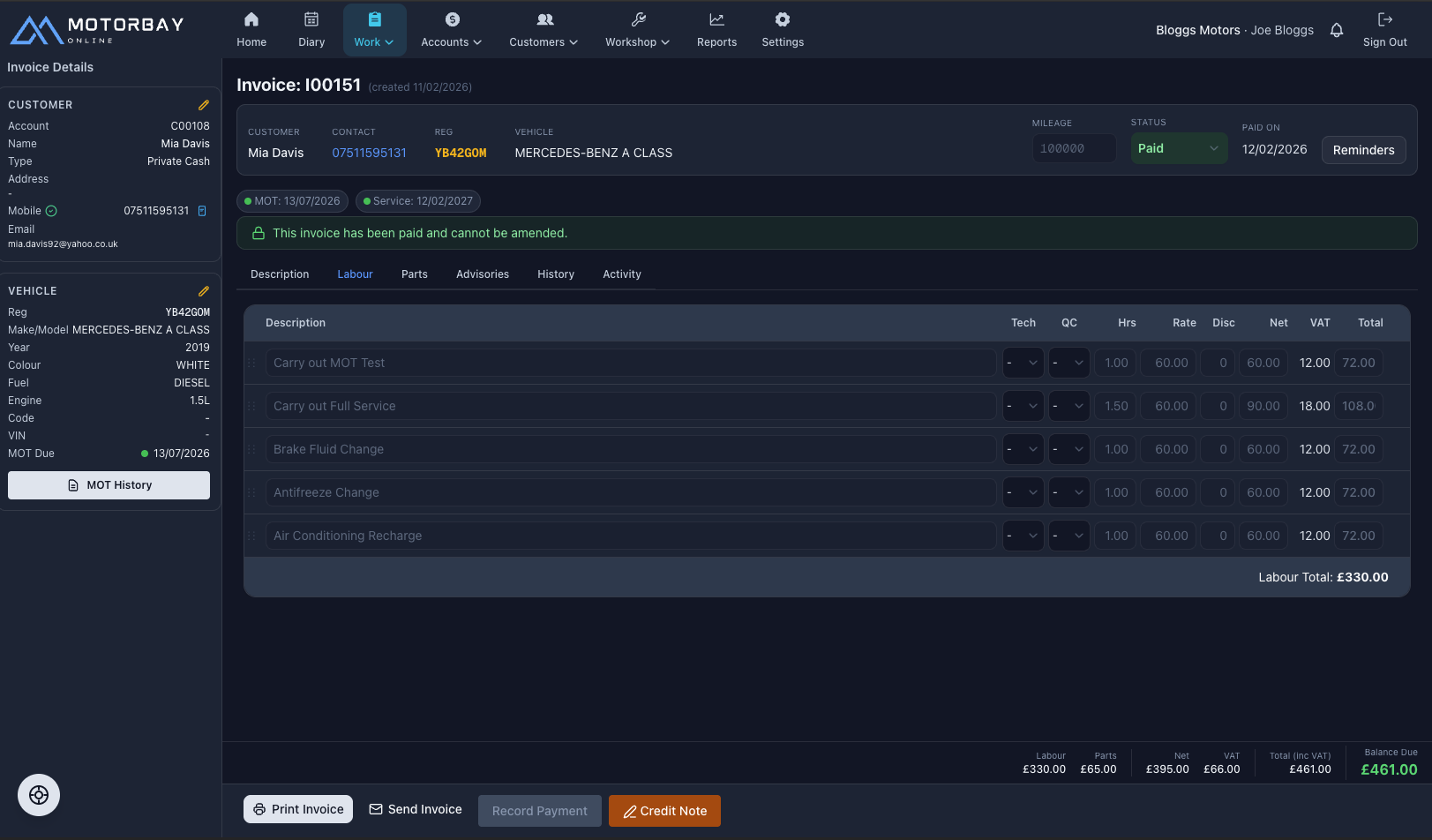Copy the mobile number using the copy icon
This screenshot has width=1432, height=840.
[x=202, y=211]
